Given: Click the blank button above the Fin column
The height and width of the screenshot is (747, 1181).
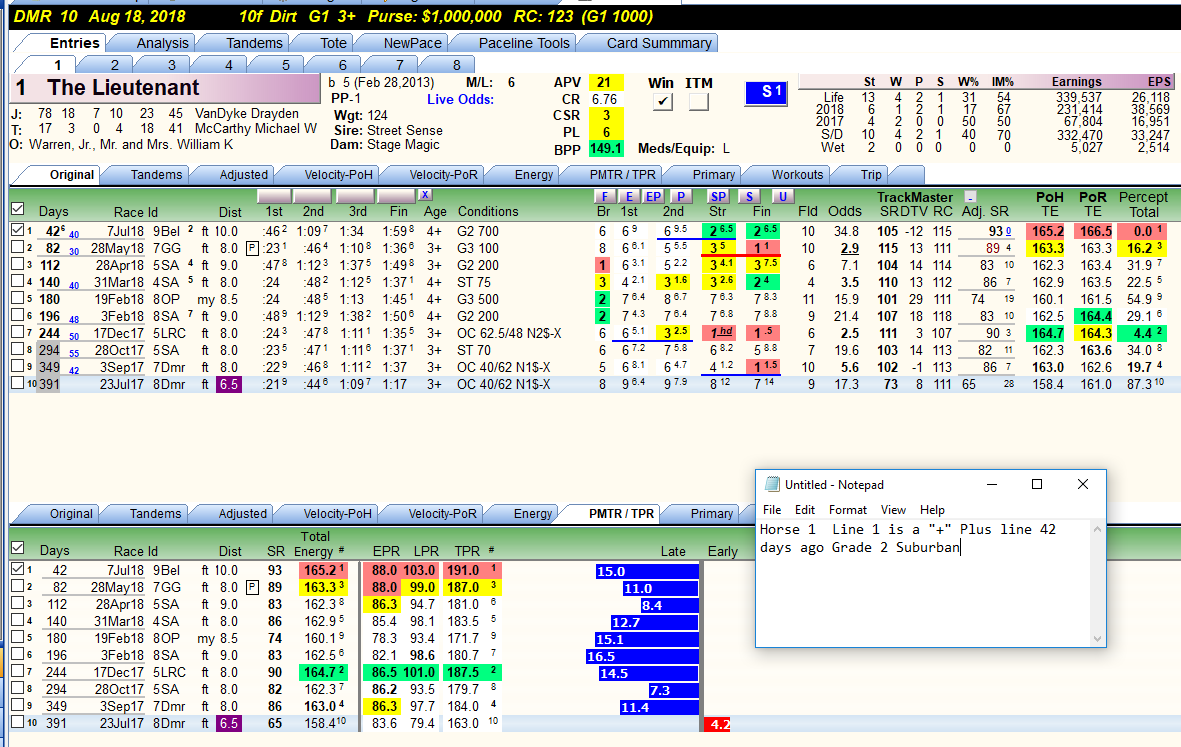Looking at the screenshot, I should pyautogui.click(x=395, y=197).
